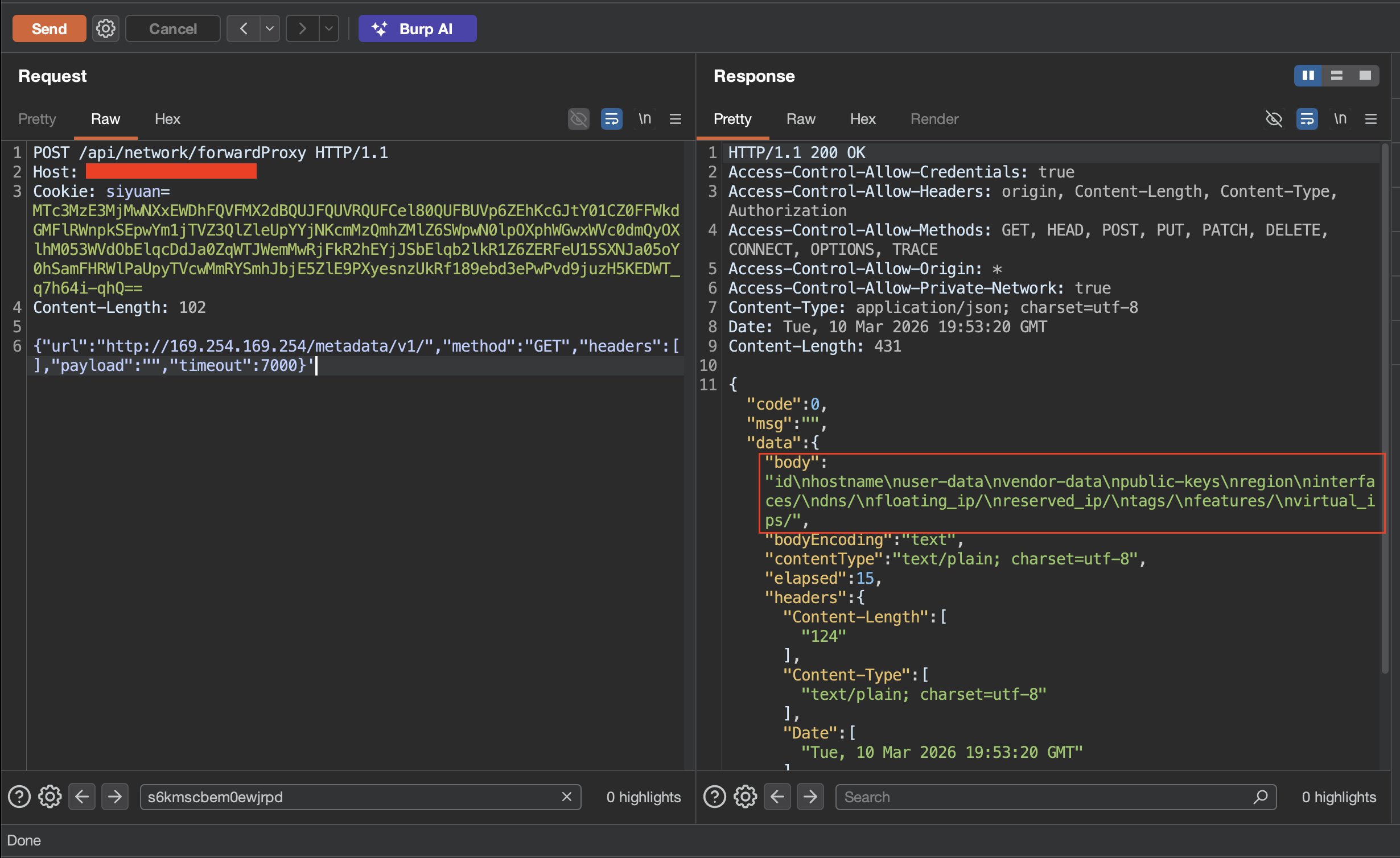Expand history forward dropdown arrow
The width and height of the screenshot is (1400, 858).
coord(329,28)
